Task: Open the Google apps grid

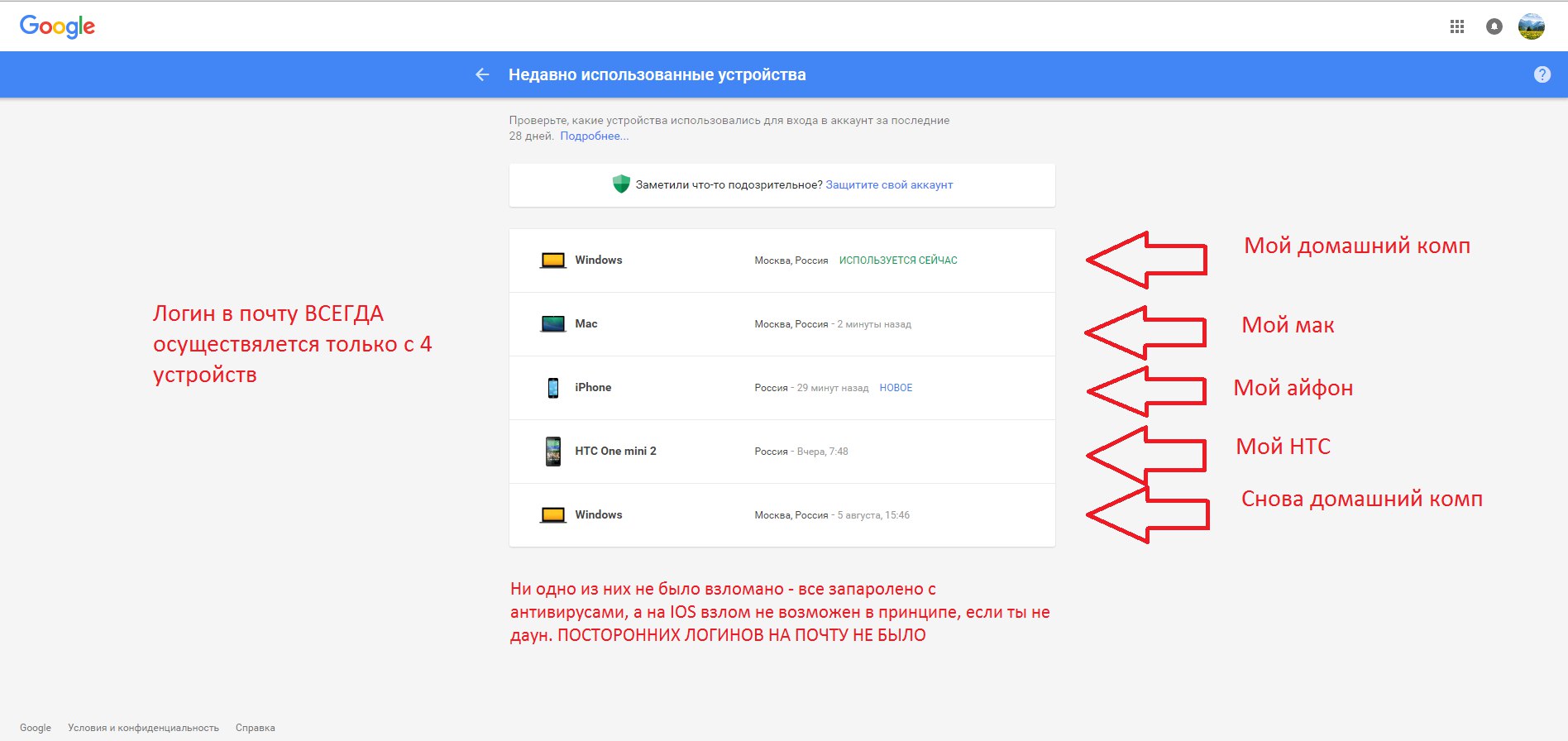Action: [x=1457, y=26]
